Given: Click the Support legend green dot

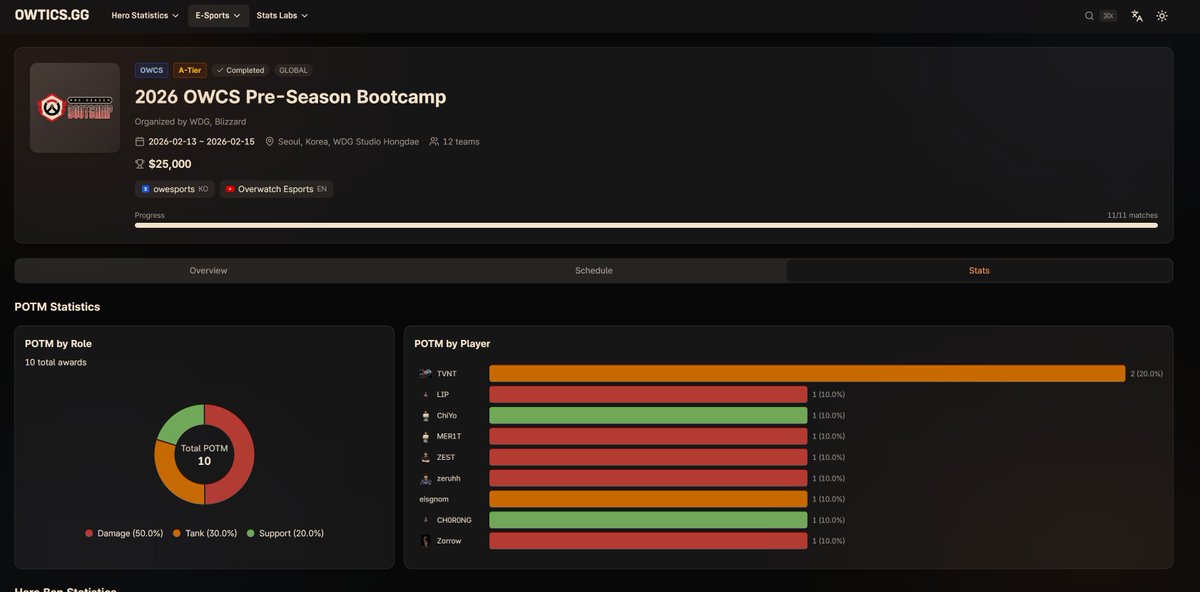Looking at the screenshot, I should pos(250,534).
